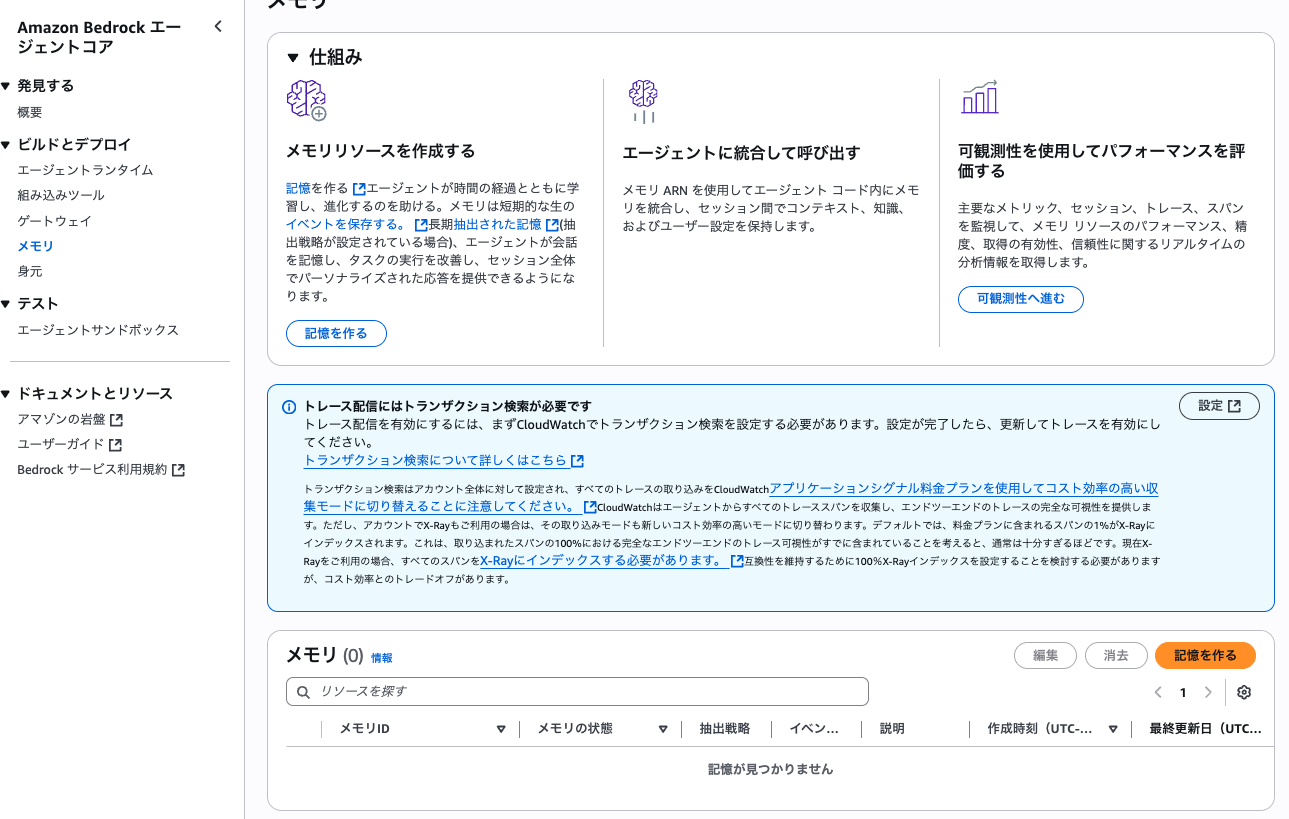Click the info icon on the trace delivery notice
The image size is (1289, 819).
[x=289, y=407]
